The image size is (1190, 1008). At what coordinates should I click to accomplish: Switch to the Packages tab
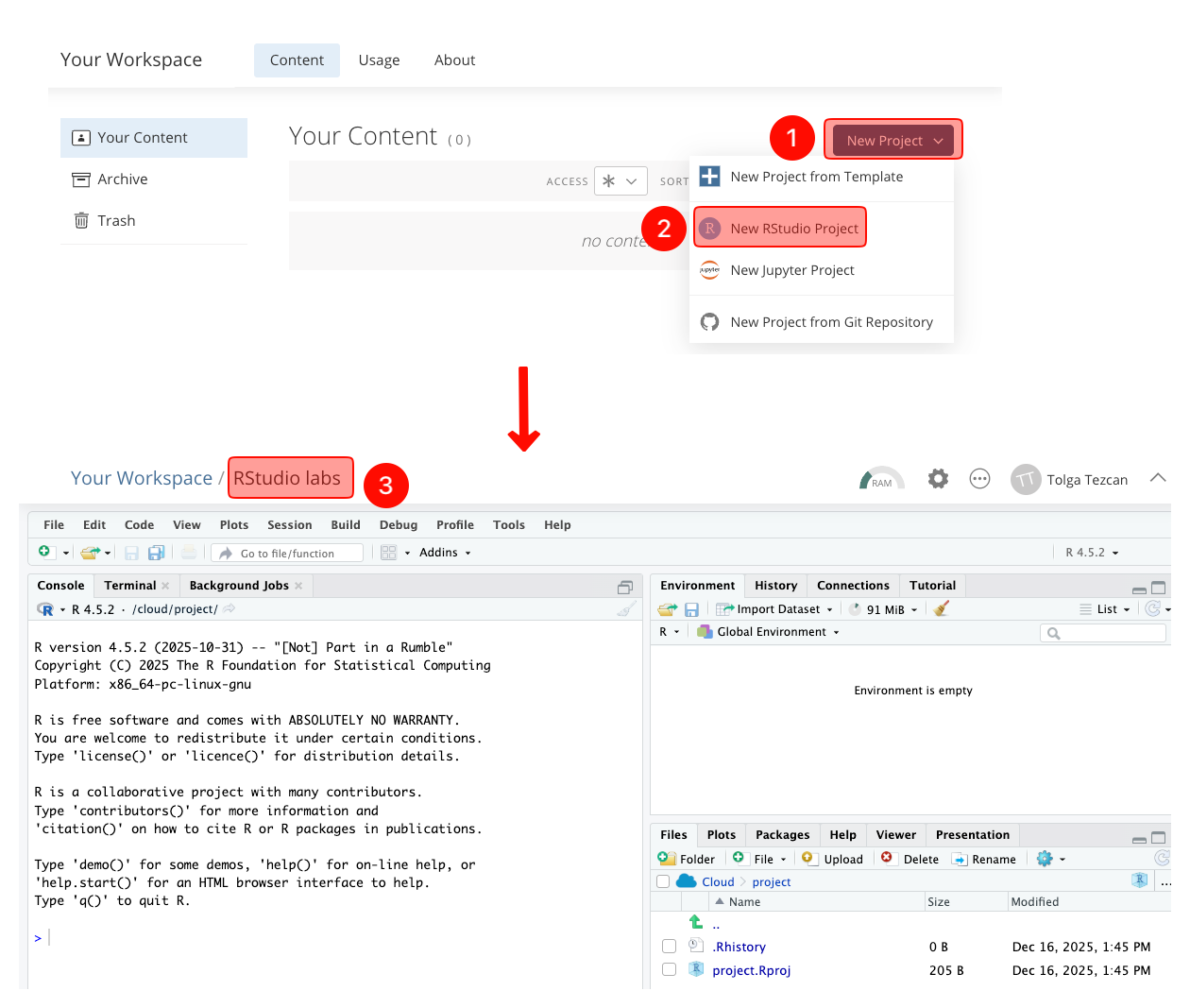782,835
